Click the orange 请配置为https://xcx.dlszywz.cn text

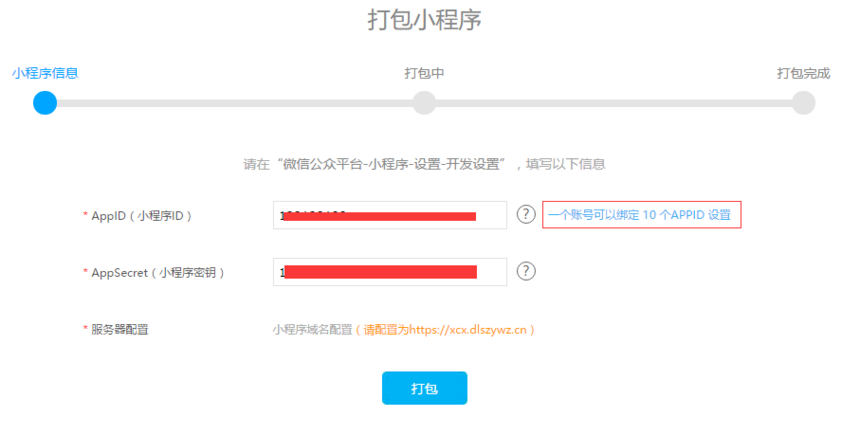point(448,329)
